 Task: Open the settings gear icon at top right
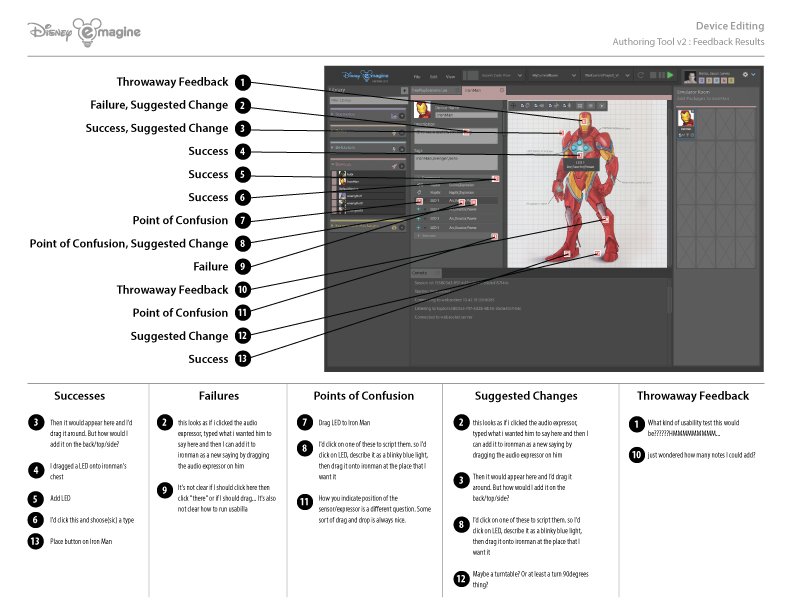745,74
